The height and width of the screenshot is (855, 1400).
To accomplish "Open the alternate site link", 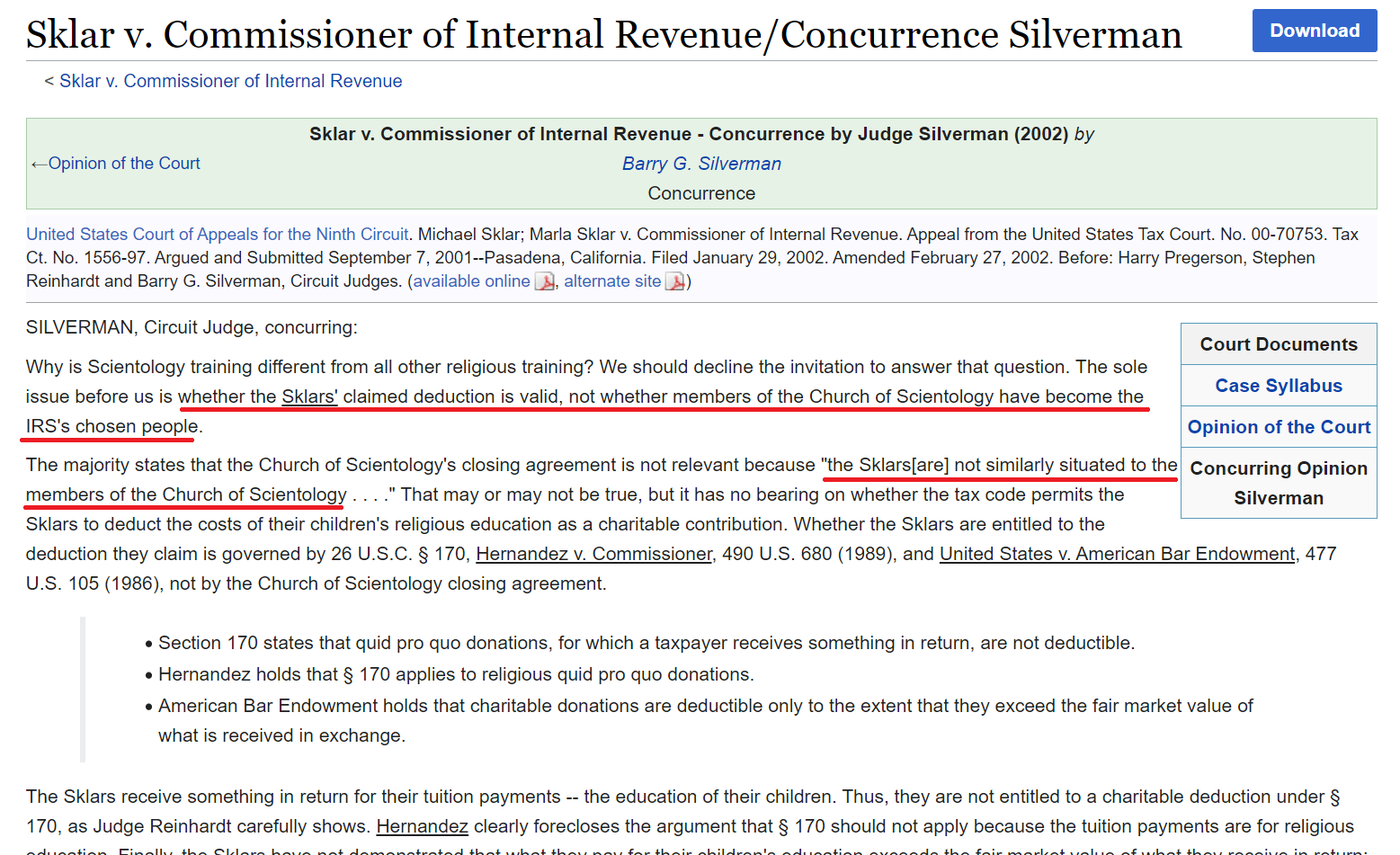I will pyautogui.click(x=612, y=281).
